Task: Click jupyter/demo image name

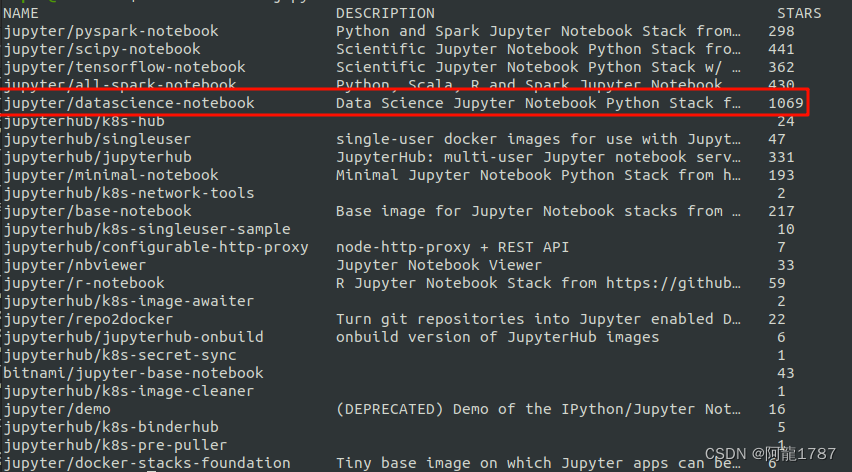Action: [x=57, y=409]
